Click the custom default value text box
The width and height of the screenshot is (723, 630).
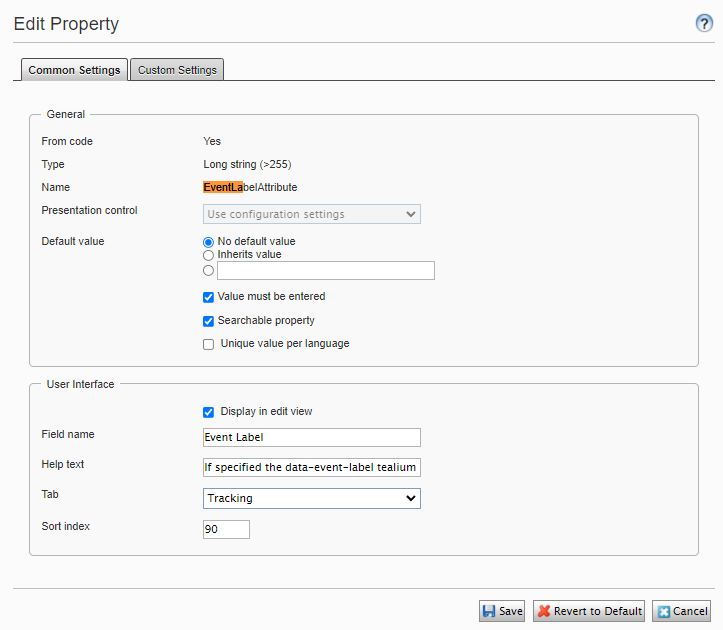(x=326, y=270)
